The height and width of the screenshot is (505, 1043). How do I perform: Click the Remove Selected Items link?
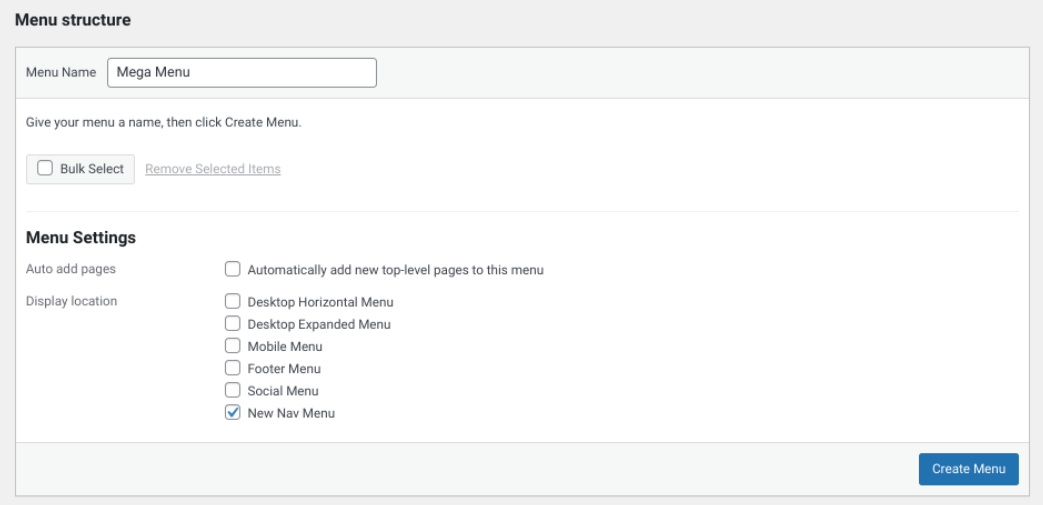pyautogui.click(x=213, y=169)
